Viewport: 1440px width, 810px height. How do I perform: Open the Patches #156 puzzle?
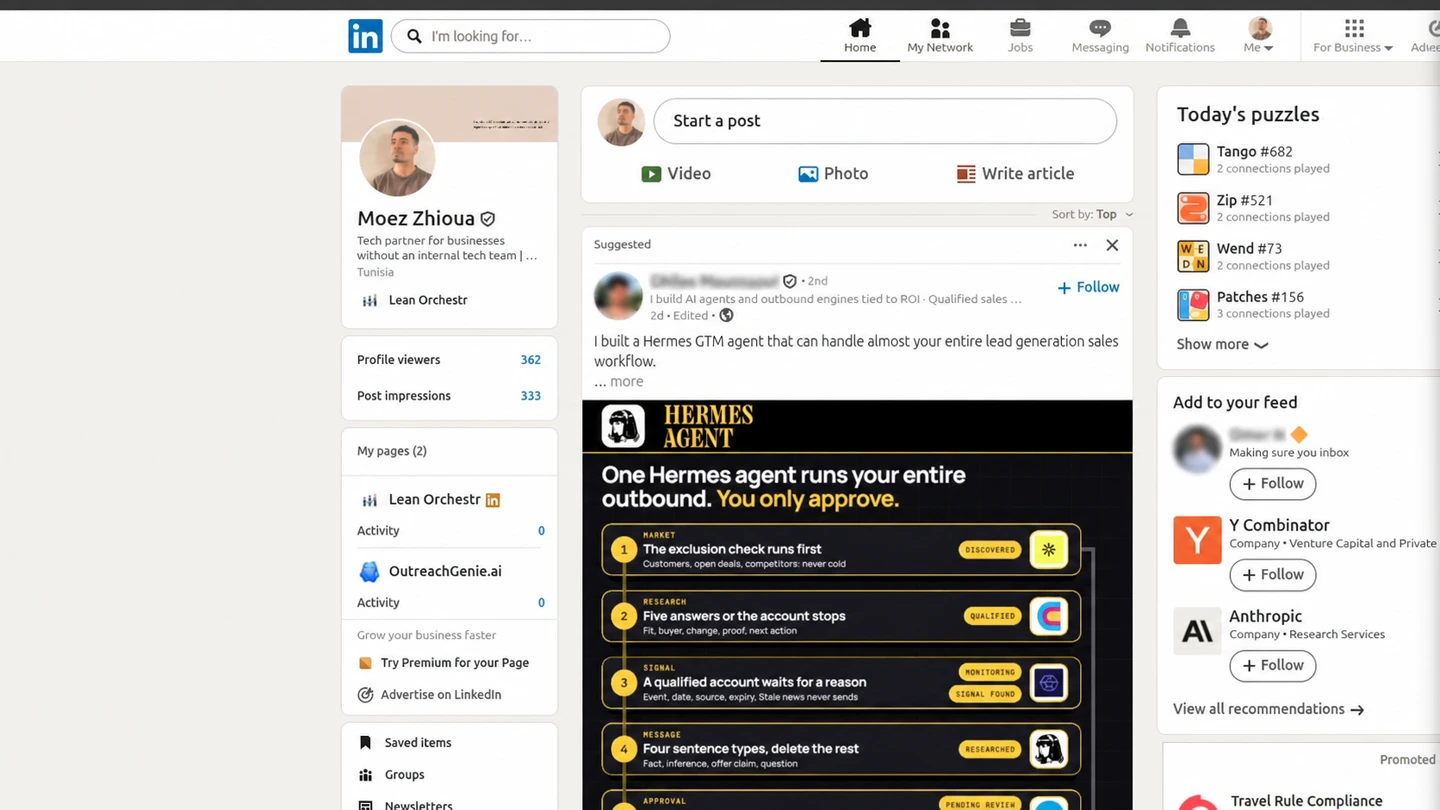coord(1254,305)
